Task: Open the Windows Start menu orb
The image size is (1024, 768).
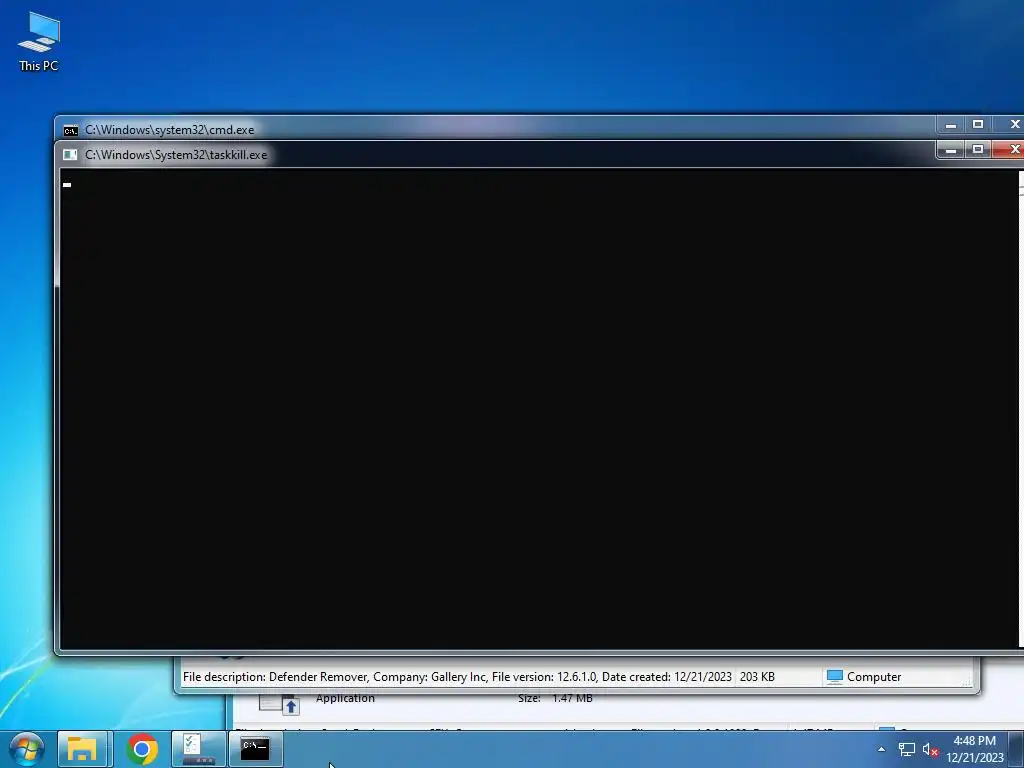Action: click(x=27, y=749)
